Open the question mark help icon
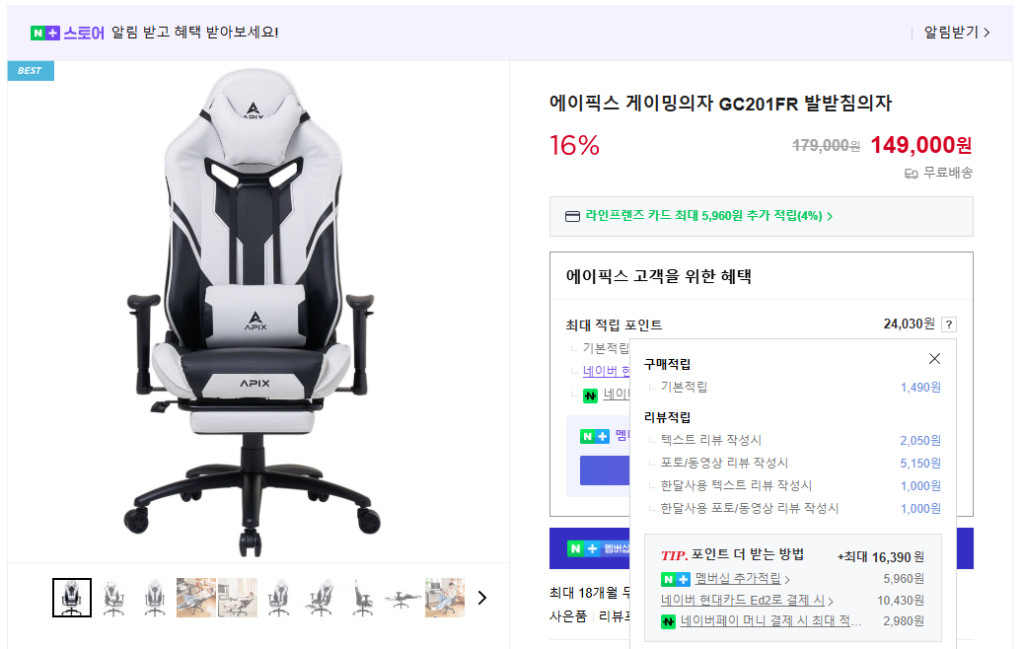This screenshot has height=649, width=1024. (x=949, y=324)
